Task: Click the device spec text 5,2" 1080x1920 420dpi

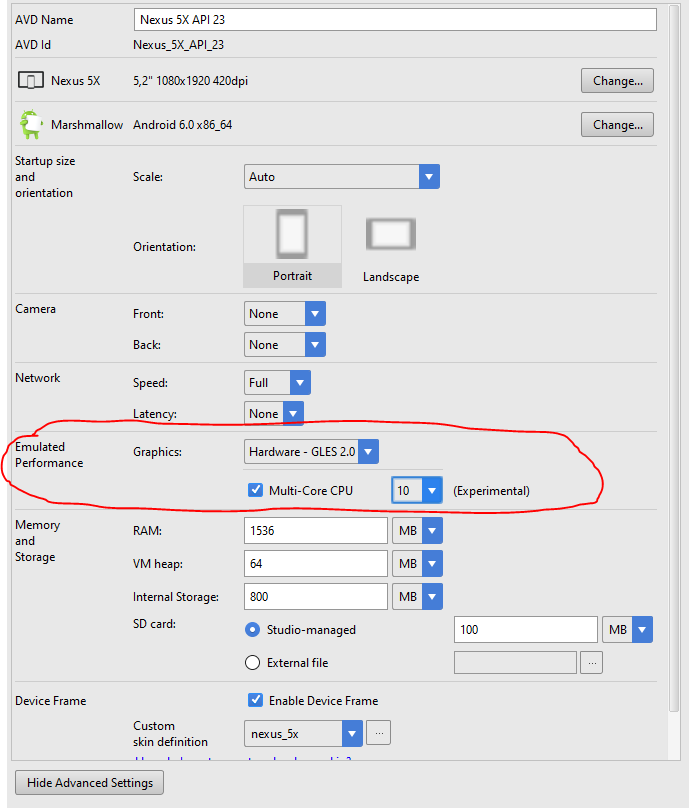Action: tap(191, 81)
